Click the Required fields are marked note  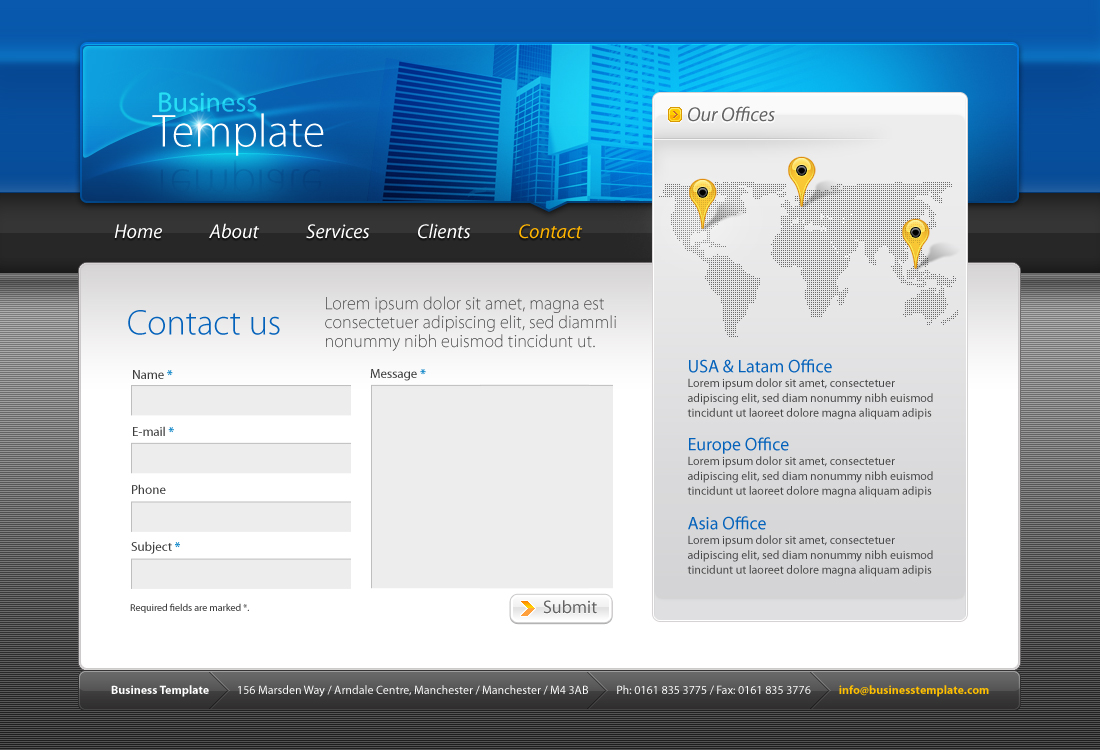click(x=189, y=608)
